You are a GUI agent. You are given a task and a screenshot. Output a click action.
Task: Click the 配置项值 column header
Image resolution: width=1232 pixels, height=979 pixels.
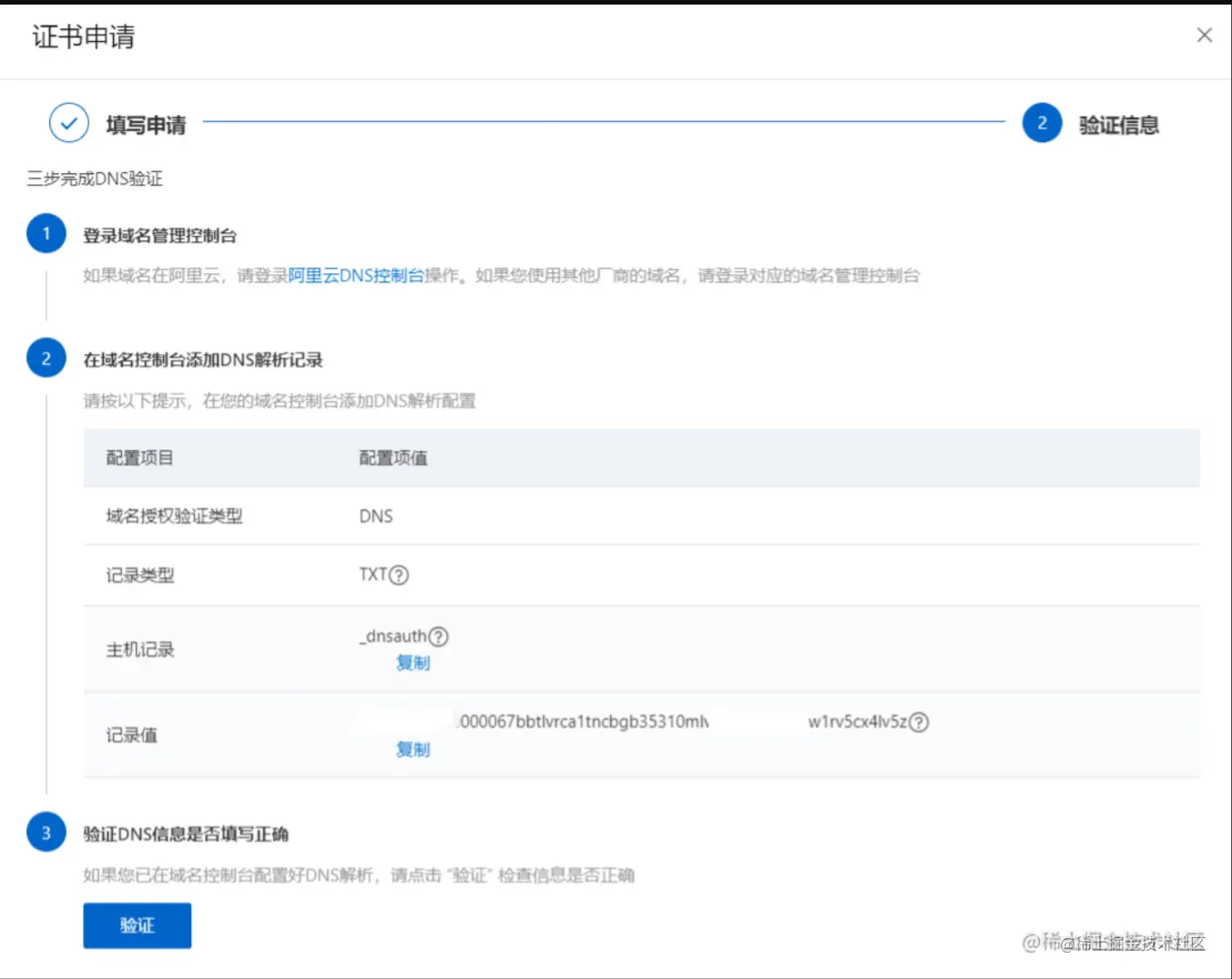(393, 457)
